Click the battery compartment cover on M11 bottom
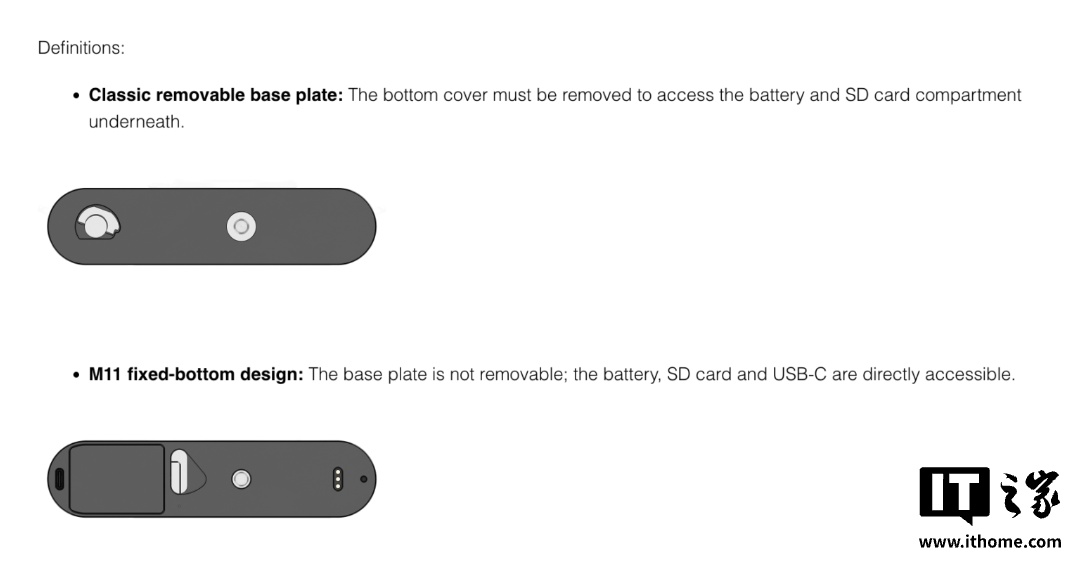 tap(116, 479)
